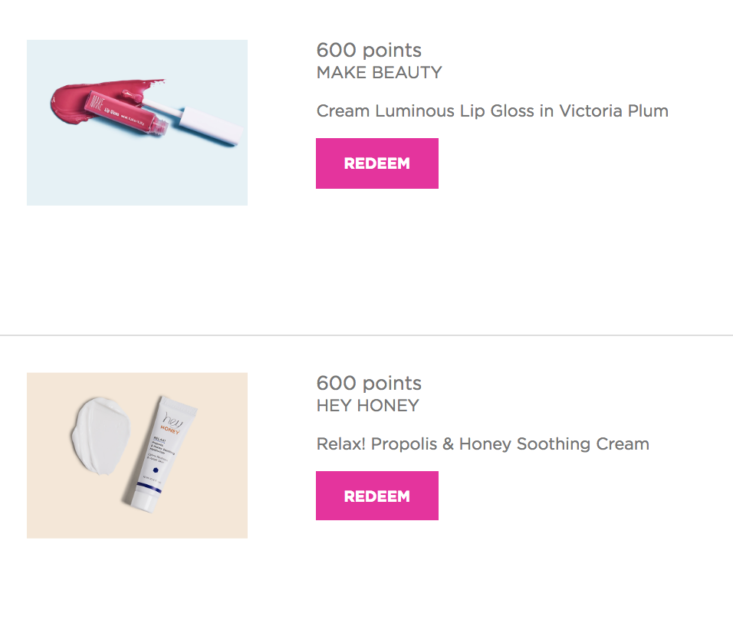Click the Hey Honey cream tube in photo
Screen dimensions: 733x620
point(160,454)
